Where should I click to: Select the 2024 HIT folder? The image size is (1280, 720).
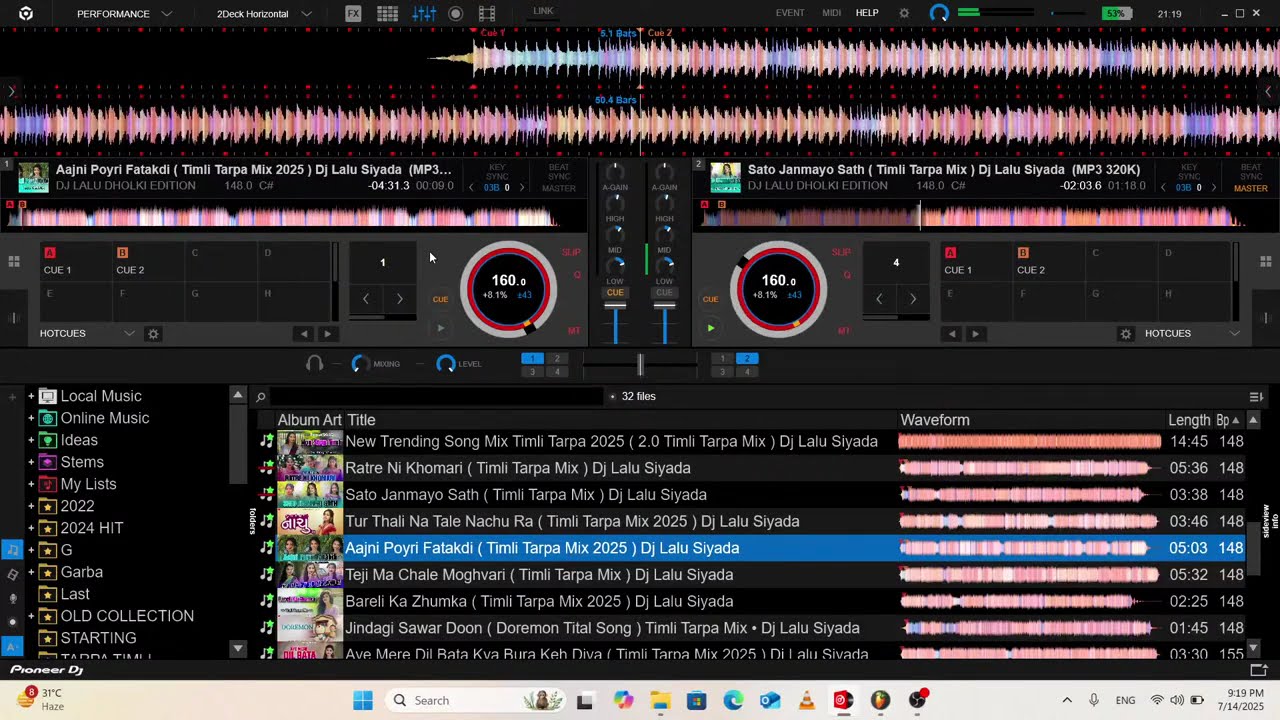(x=92, y=529)
